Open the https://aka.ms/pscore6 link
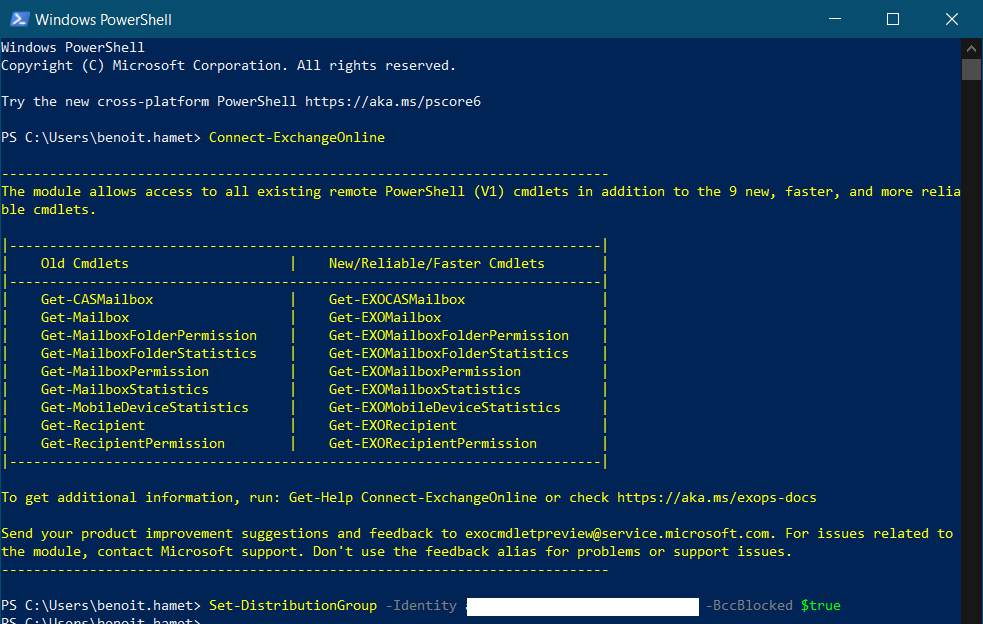 392,101
